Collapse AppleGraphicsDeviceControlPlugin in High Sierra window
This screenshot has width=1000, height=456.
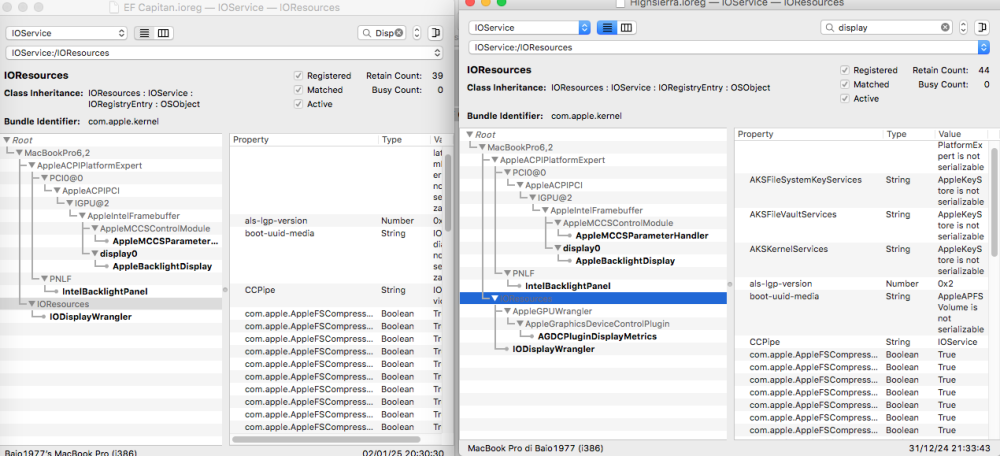(520, 324)
